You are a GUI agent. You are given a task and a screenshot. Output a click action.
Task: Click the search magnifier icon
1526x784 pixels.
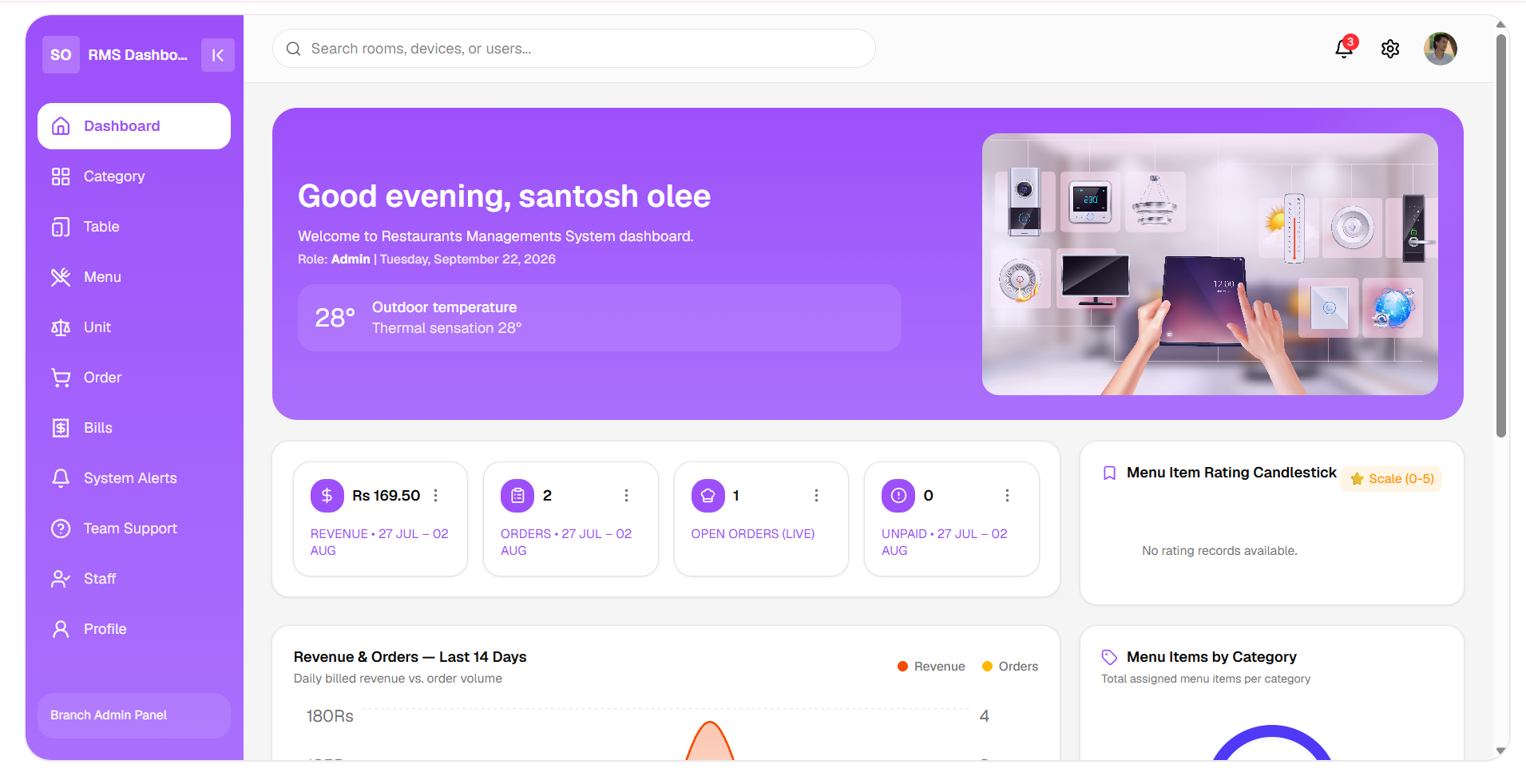pyautogui.click(x=293, y=49)
